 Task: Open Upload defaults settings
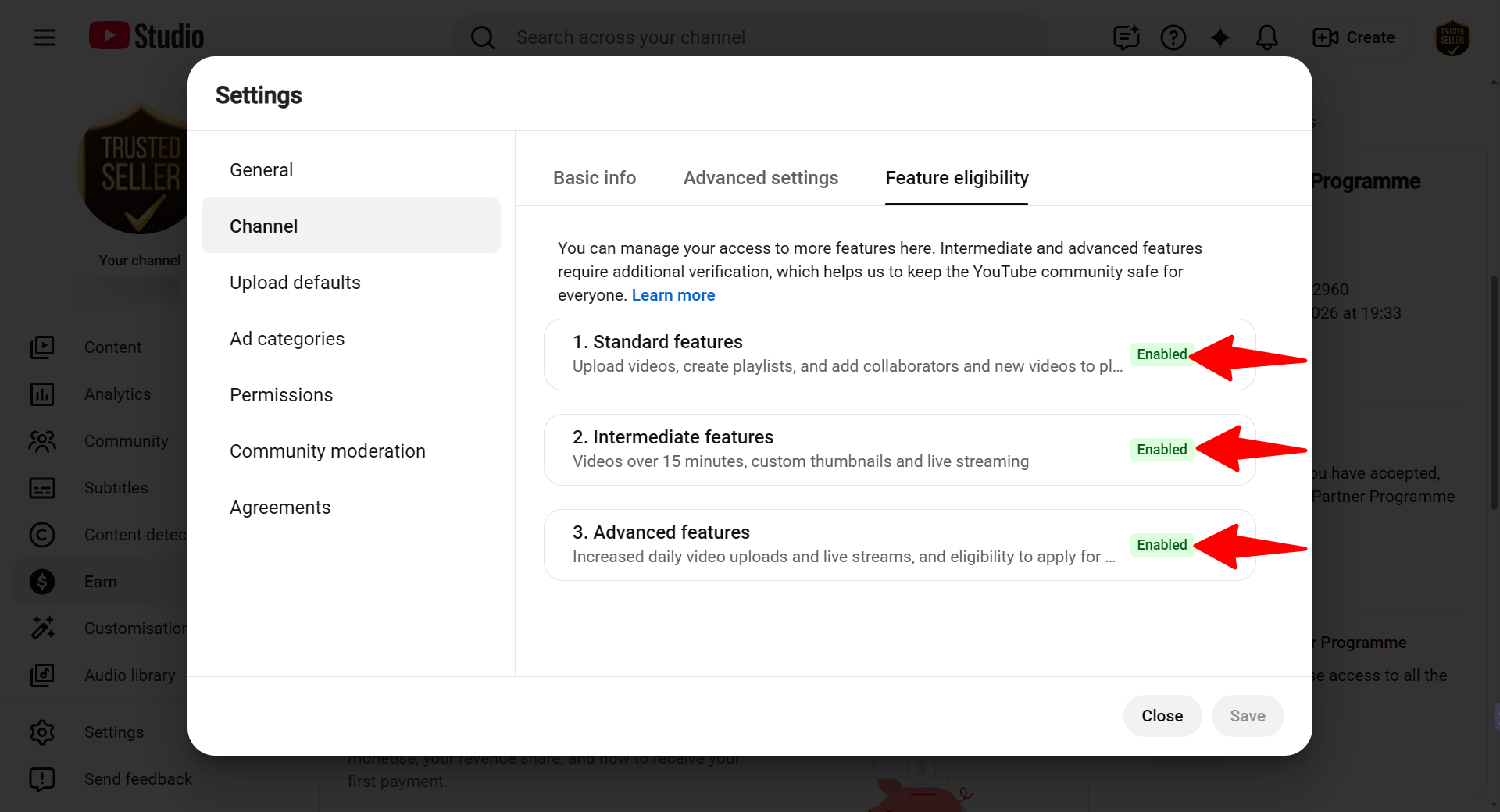tap(351, 283)
